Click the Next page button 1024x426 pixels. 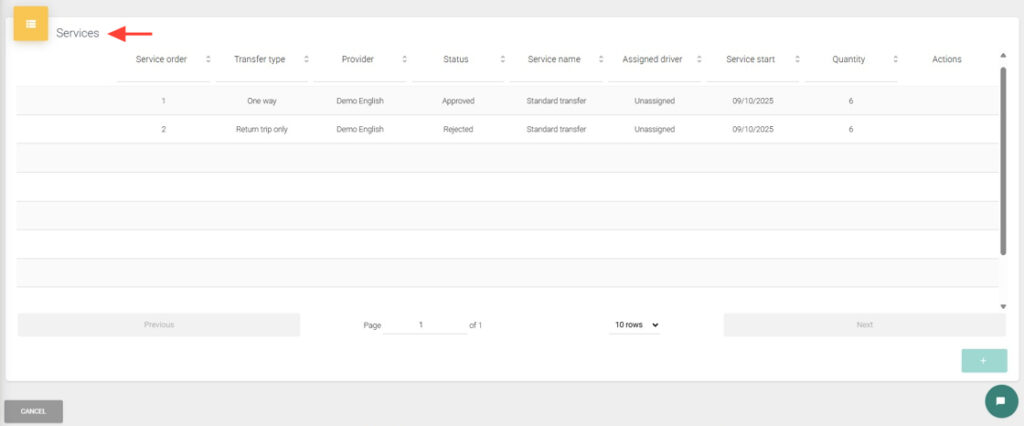(864, 325)
